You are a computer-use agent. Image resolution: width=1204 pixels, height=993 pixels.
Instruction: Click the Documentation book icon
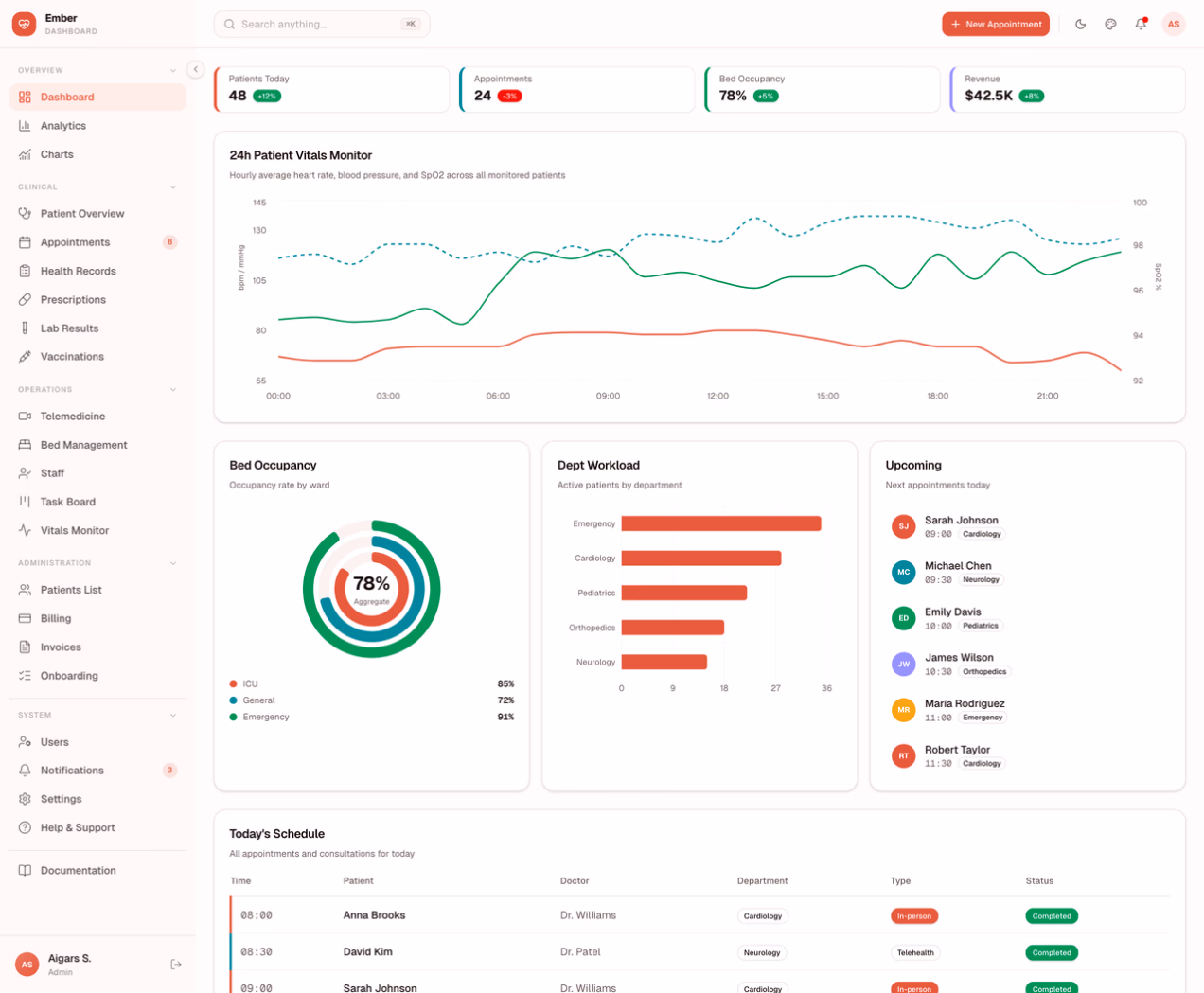pos(25,870)
